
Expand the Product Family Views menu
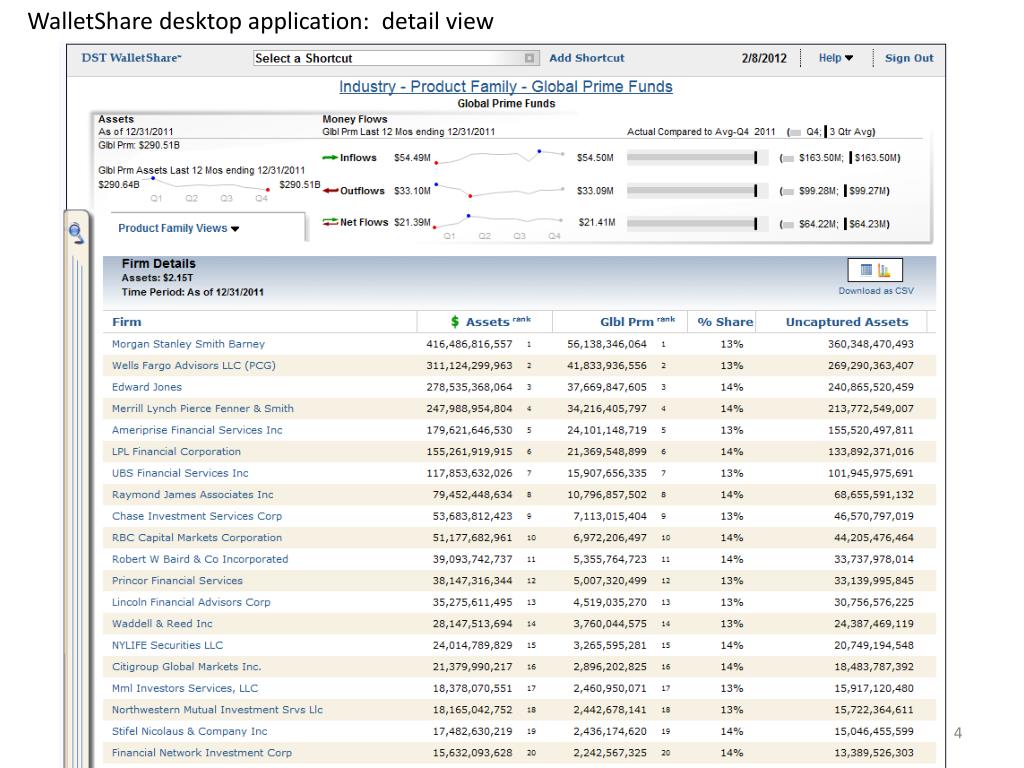point(179,228)
